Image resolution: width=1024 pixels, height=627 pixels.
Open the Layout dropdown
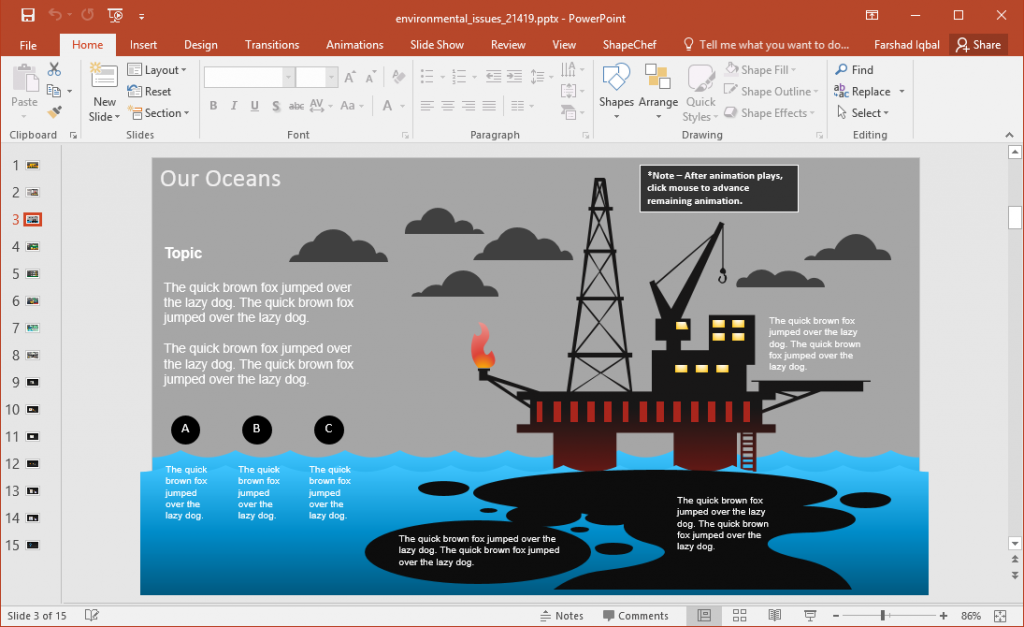pyautogui.click(x=158, y=69)
